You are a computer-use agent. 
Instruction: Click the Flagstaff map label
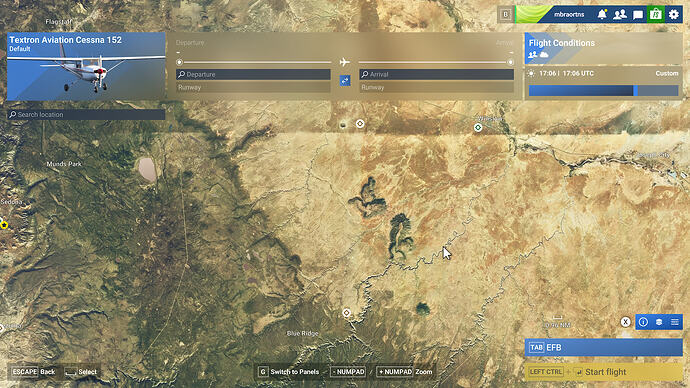pos(59,22)
